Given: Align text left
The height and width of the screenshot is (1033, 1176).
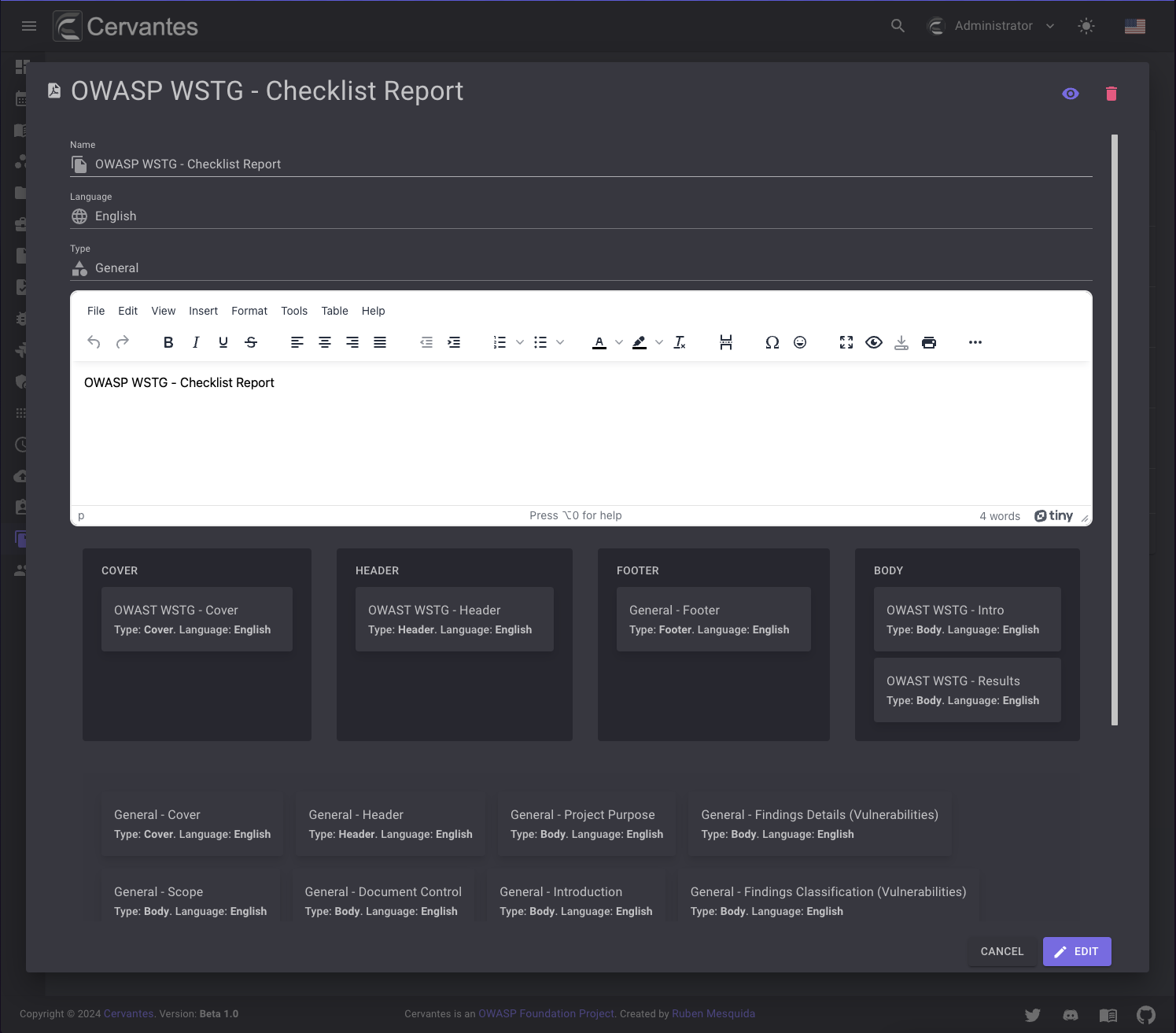Looking at the screenshot, I should 297,342.
